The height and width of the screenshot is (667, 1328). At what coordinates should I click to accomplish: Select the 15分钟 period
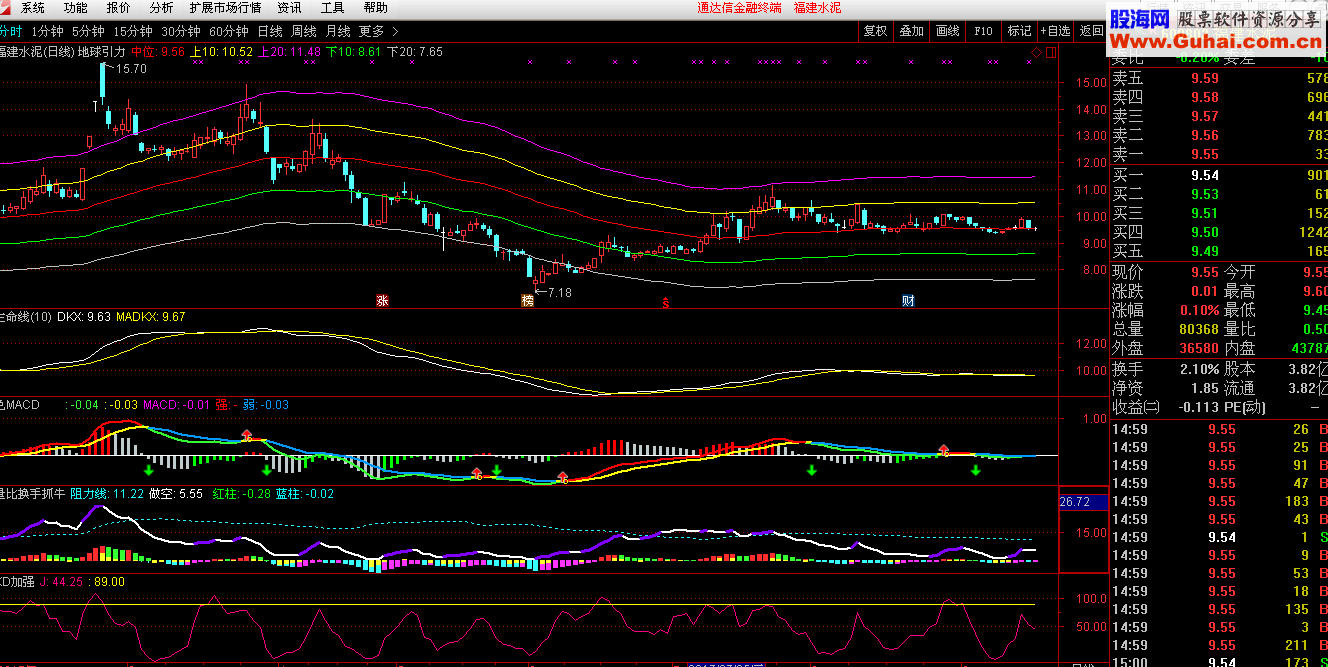tap(133, 31)
